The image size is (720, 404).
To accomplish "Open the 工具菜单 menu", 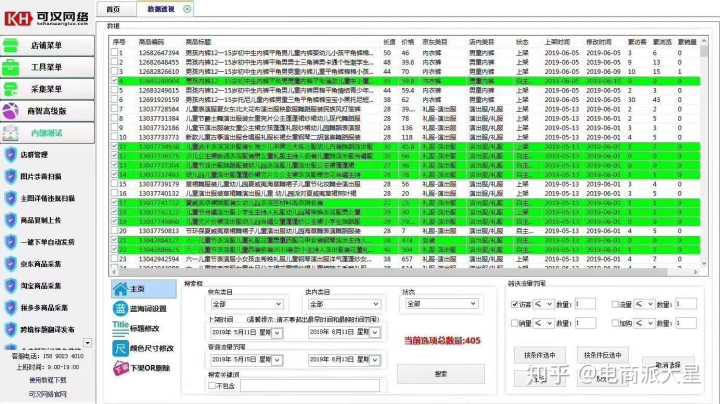I will [x=48, y=67].
